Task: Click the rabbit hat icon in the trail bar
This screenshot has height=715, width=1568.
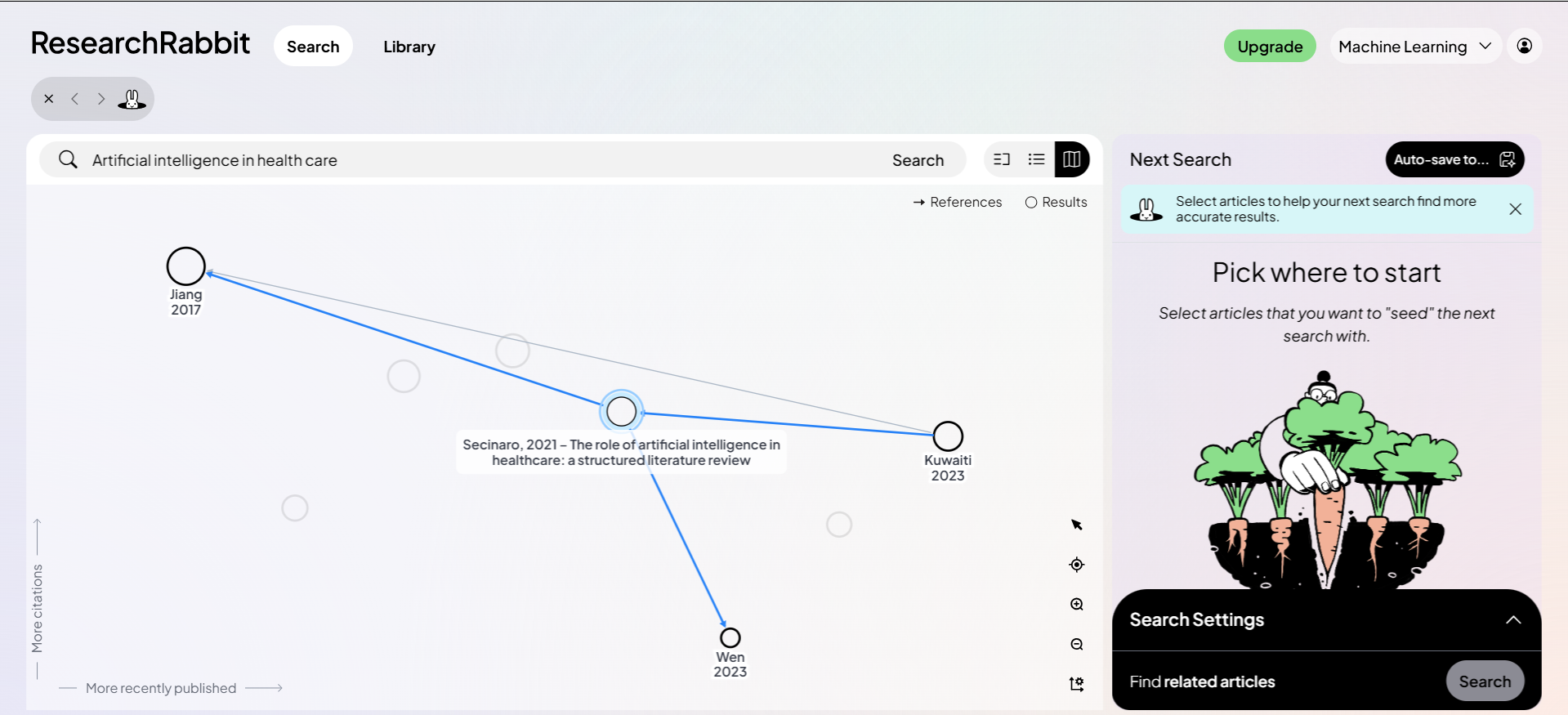Action: click(x=132, y=99)
